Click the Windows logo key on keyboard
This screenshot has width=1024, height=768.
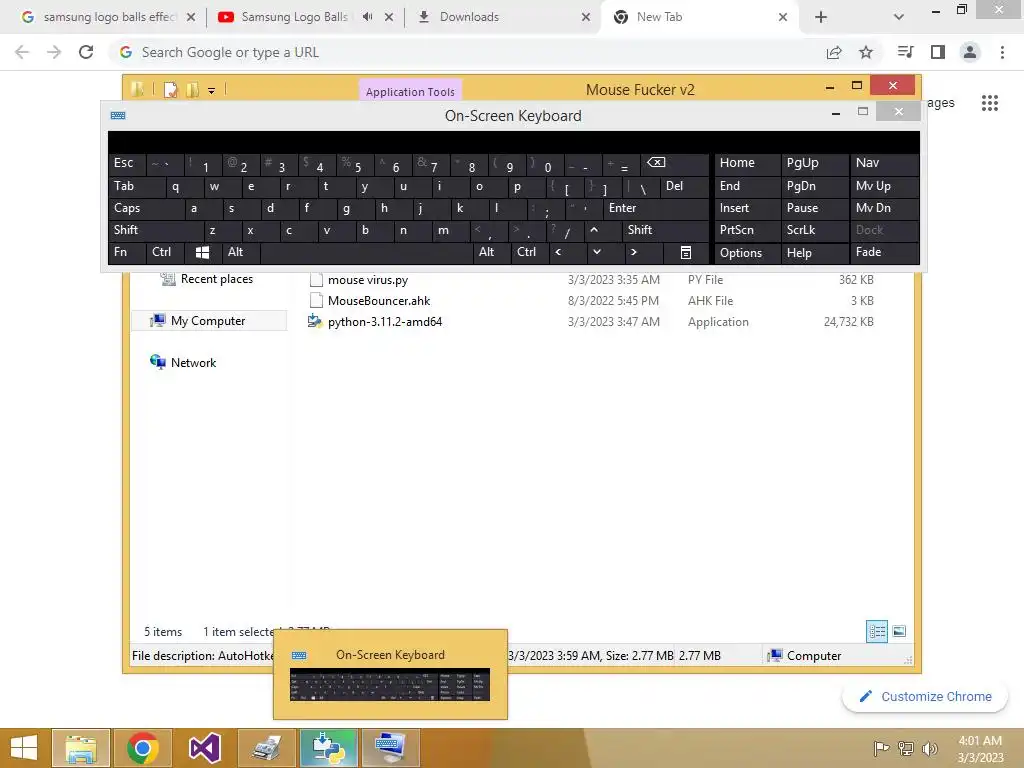(202, 252)
